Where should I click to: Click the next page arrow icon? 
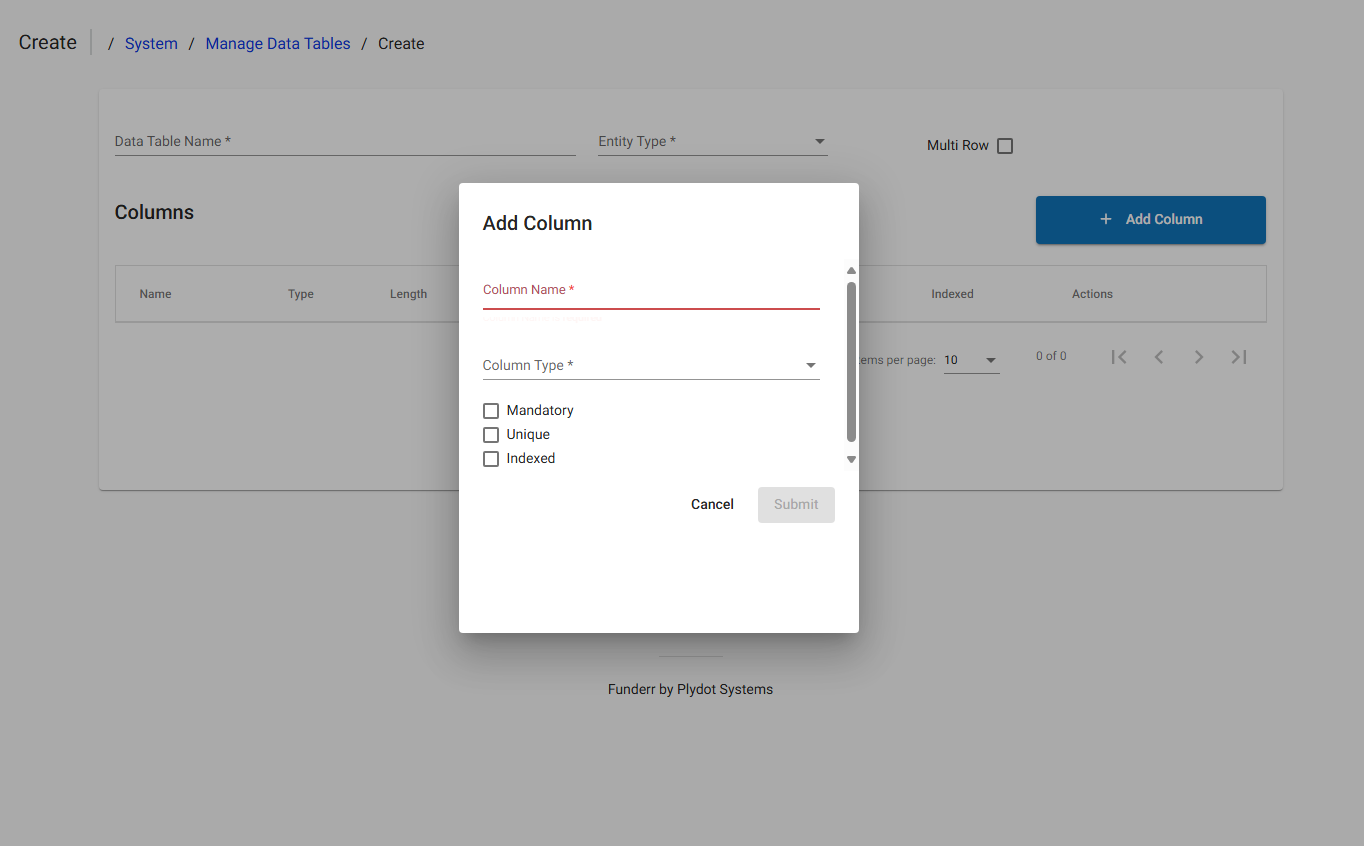[1199, 356]
